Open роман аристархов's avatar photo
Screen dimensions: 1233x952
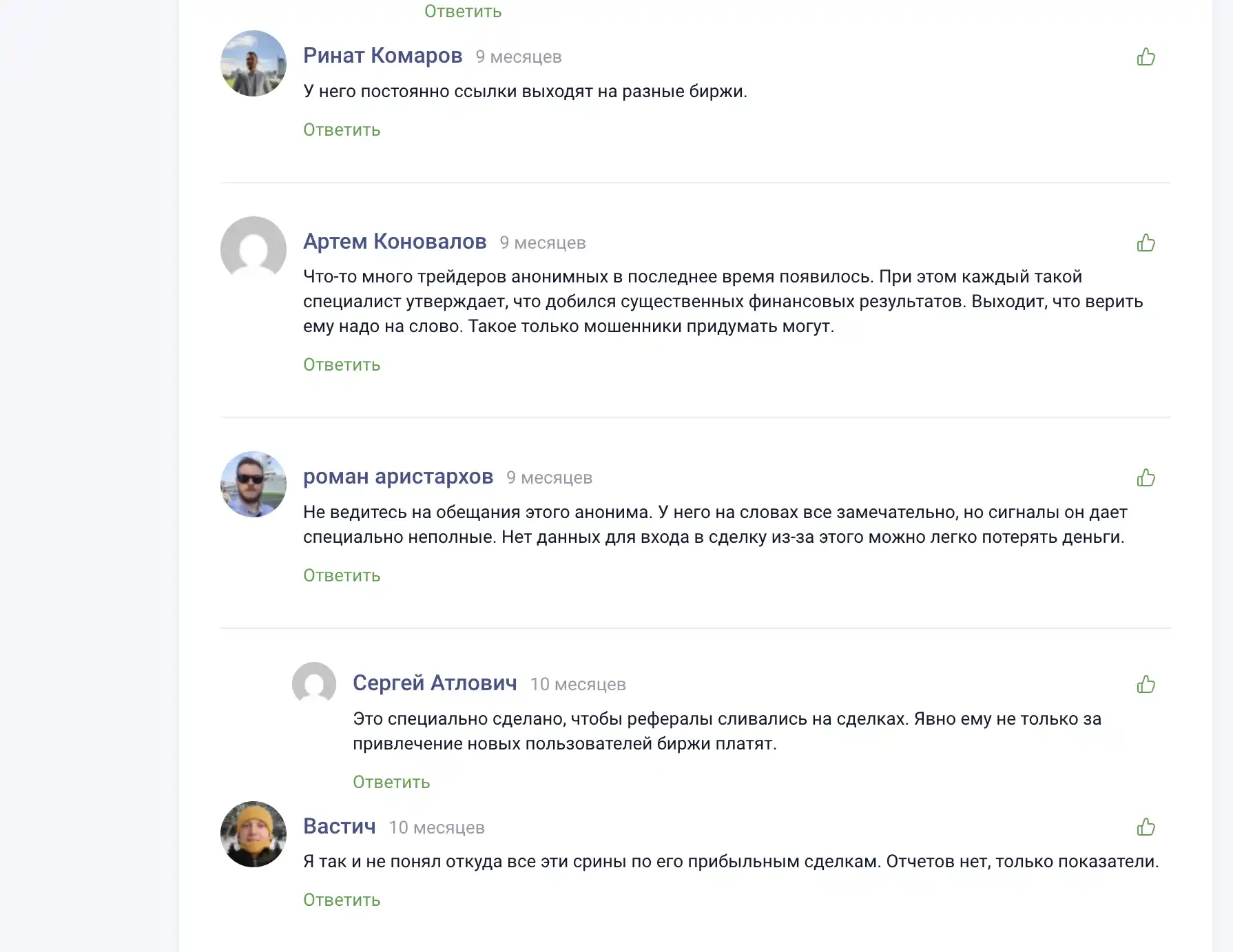[x=253, y=484]
